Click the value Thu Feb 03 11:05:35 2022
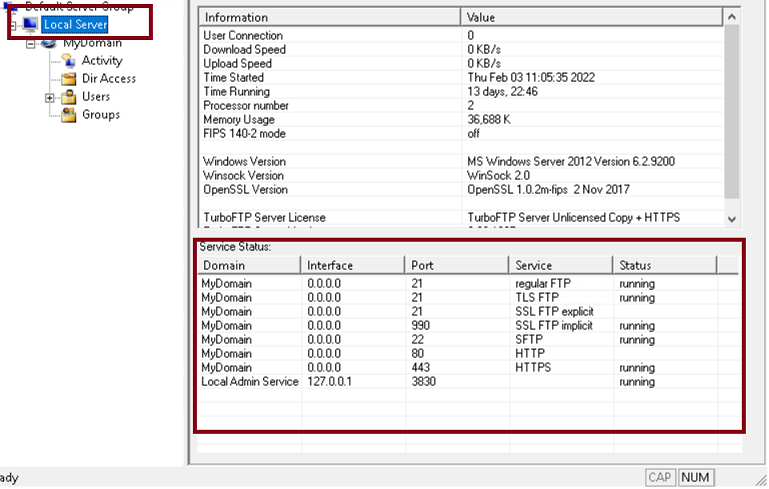Screen dimensions: 769x489 click(x=531, y=77)
